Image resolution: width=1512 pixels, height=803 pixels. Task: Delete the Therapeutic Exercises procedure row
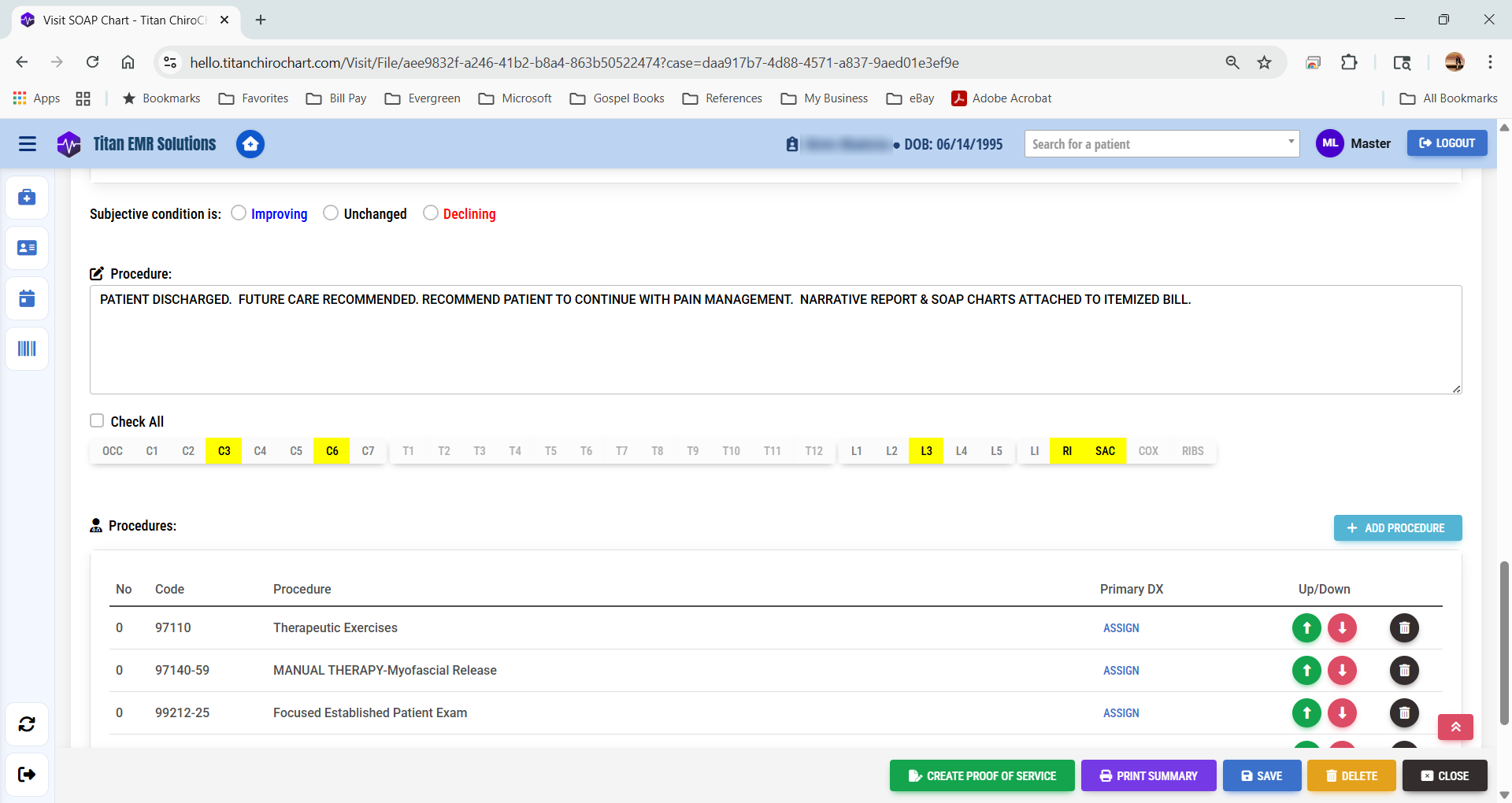pyautogui.click(x=1404, y=627)
